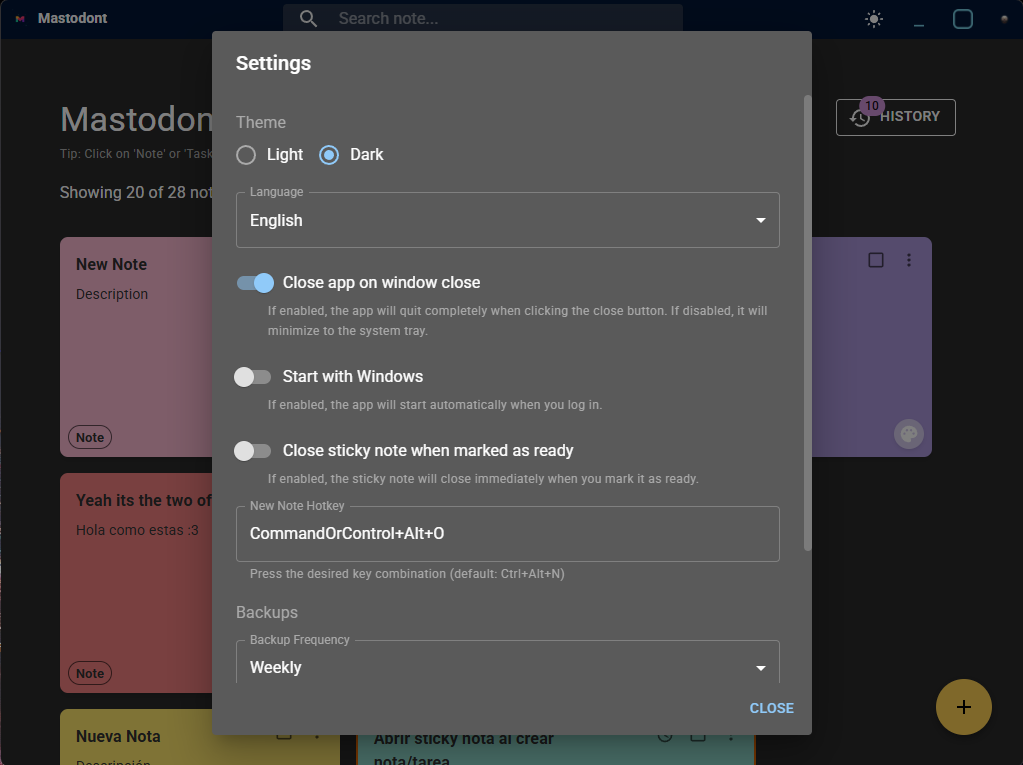The width and height of the screenshot is (1023, 765).
Task: Click the search magnifier icon
Action: [309, 19]
